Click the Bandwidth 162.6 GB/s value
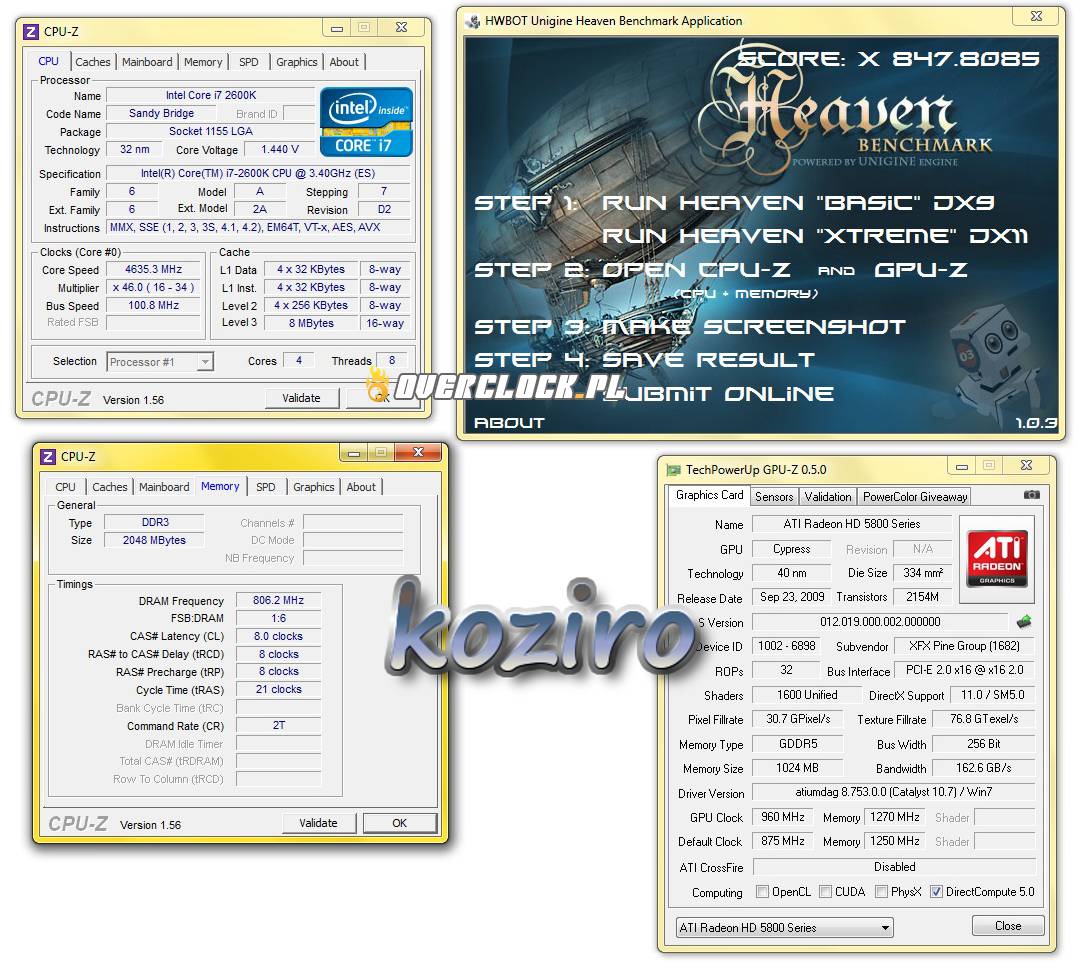The image size is (1083, 970). pyautogui.click(x=984, y=768)
